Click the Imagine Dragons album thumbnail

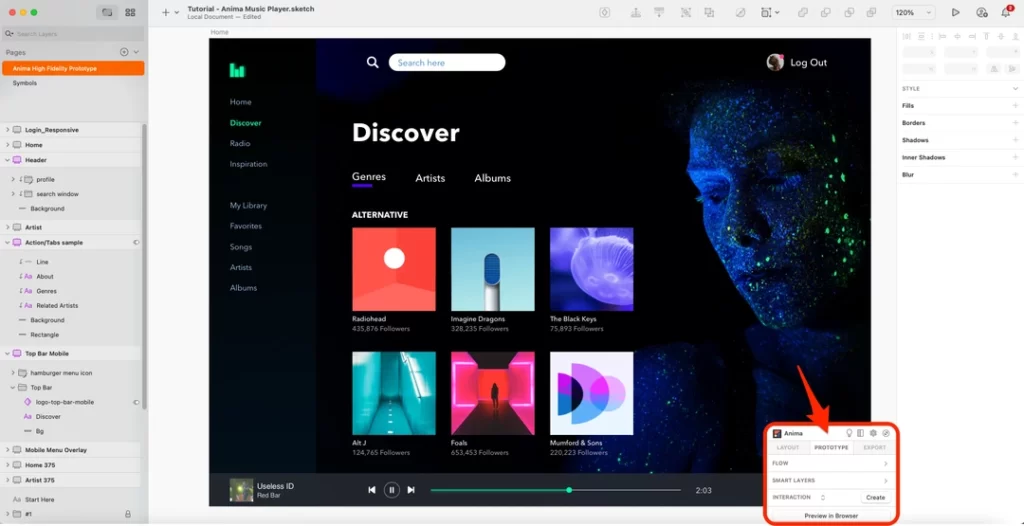pyautogui.click(x=492, y=269)
